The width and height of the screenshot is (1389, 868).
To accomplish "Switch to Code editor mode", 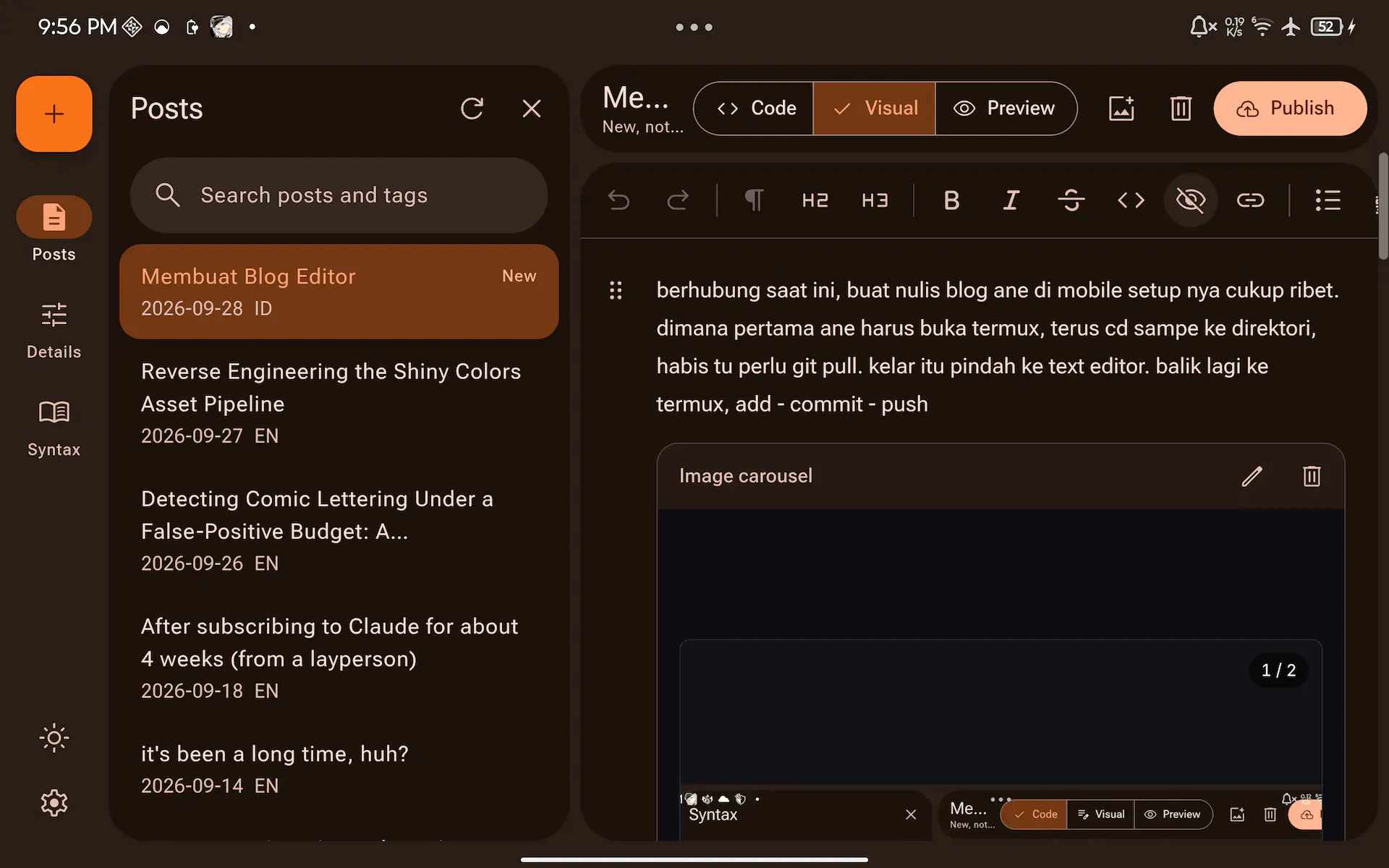I will tap(754, 109).
